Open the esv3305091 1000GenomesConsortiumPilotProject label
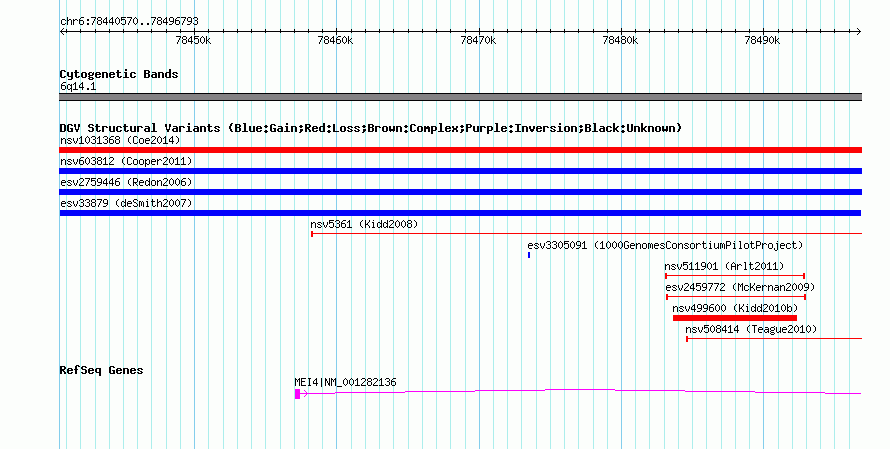 665,245
